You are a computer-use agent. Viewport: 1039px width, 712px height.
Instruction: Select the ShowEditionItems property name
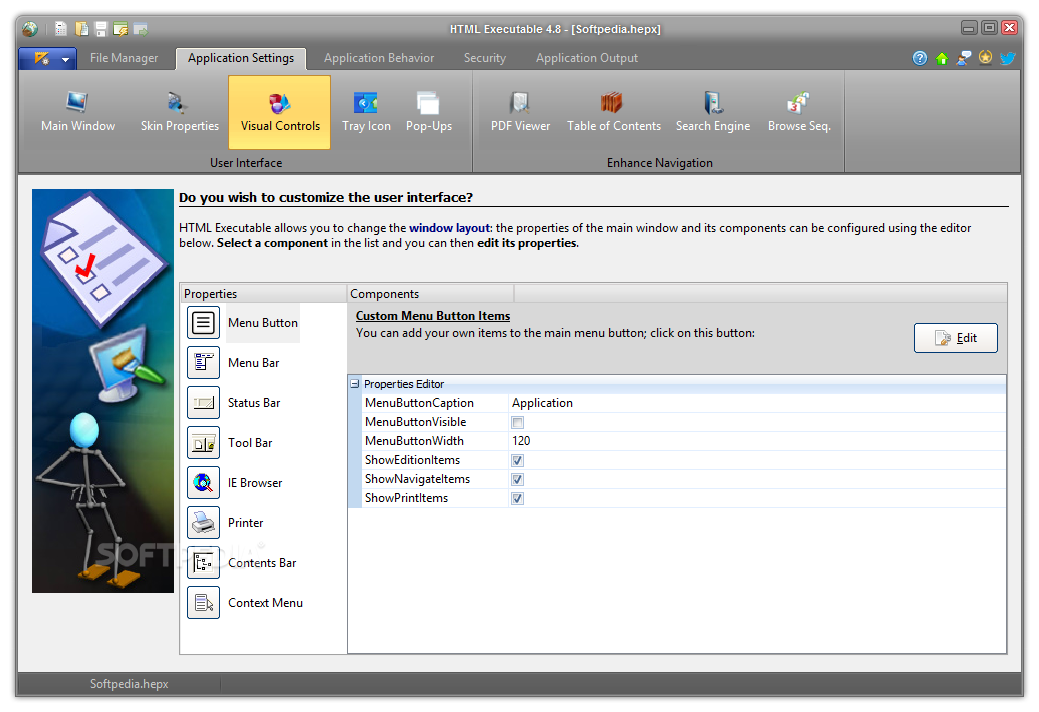[412, 460]
